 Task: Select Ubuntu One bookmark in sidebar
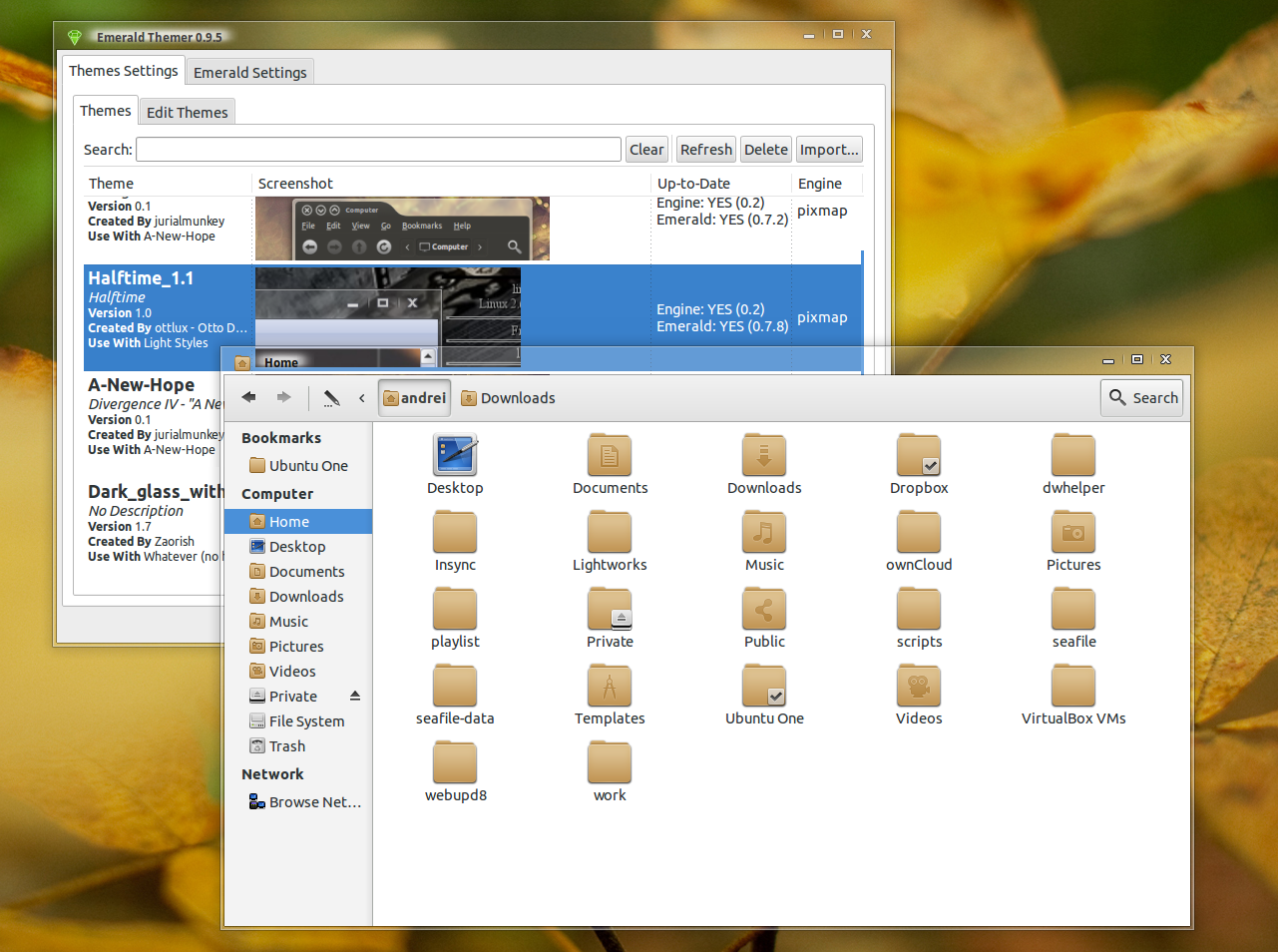click(x=297, y=465)
